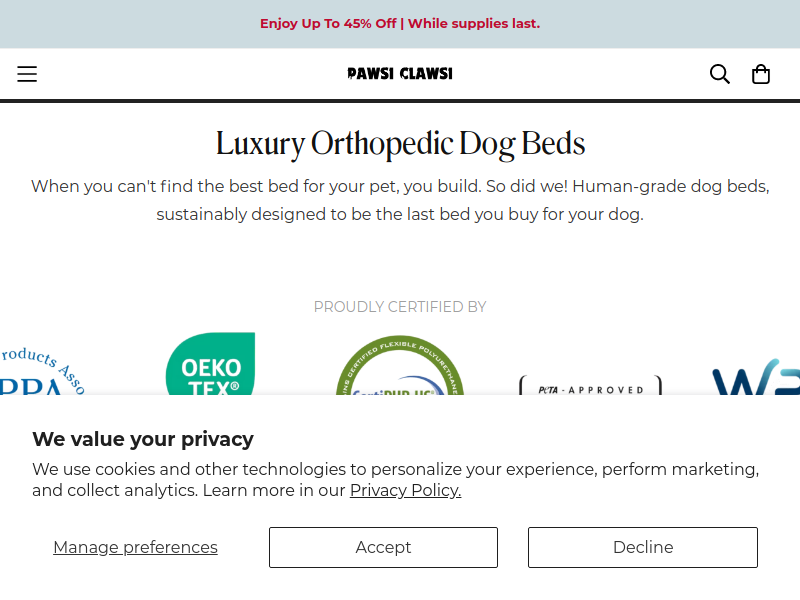Click the OEKO-TEX certification logo
The height and width of the screenshot is (600, 800).
click(210, 363)
